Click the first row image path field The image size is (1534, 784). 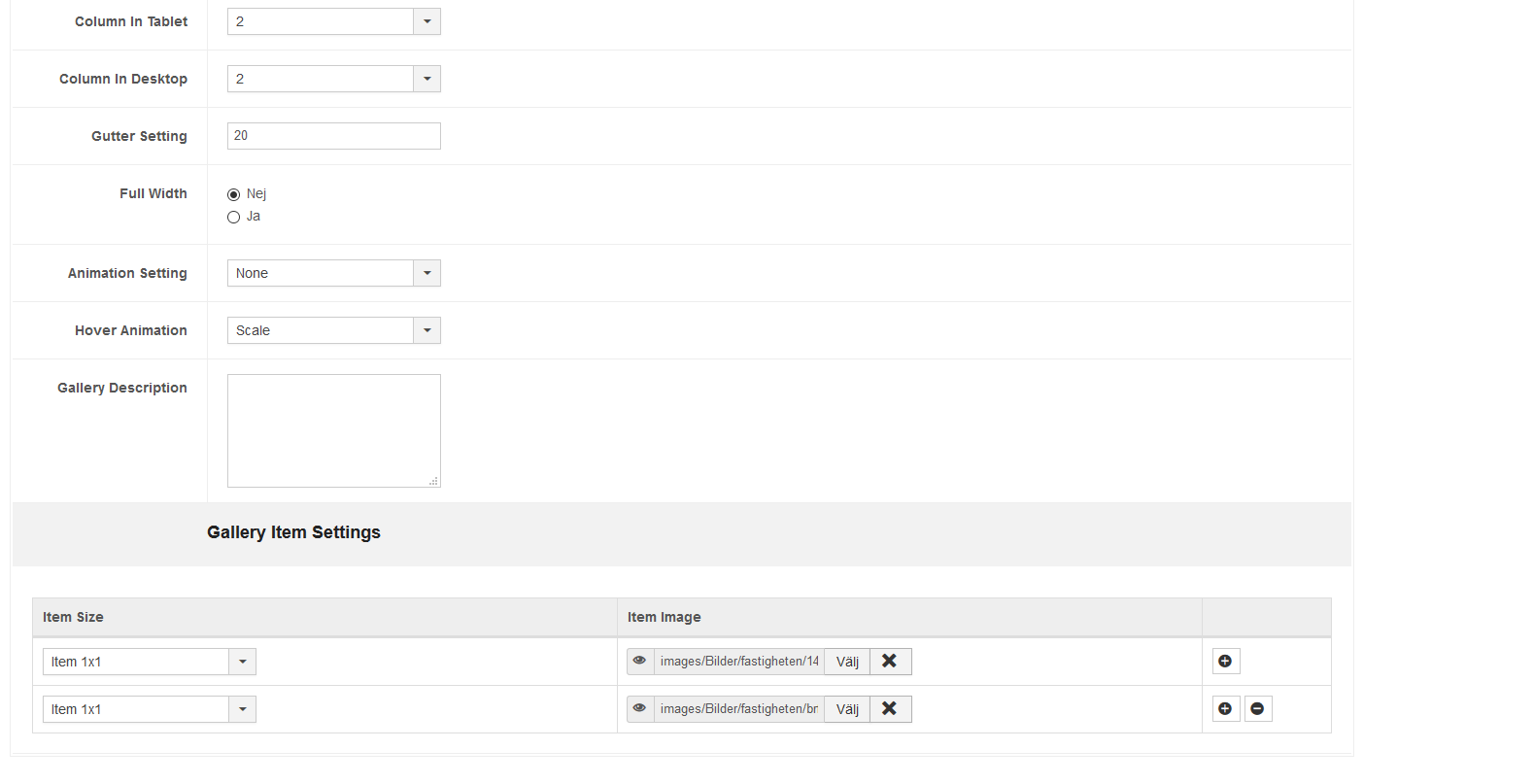point(739,662)
